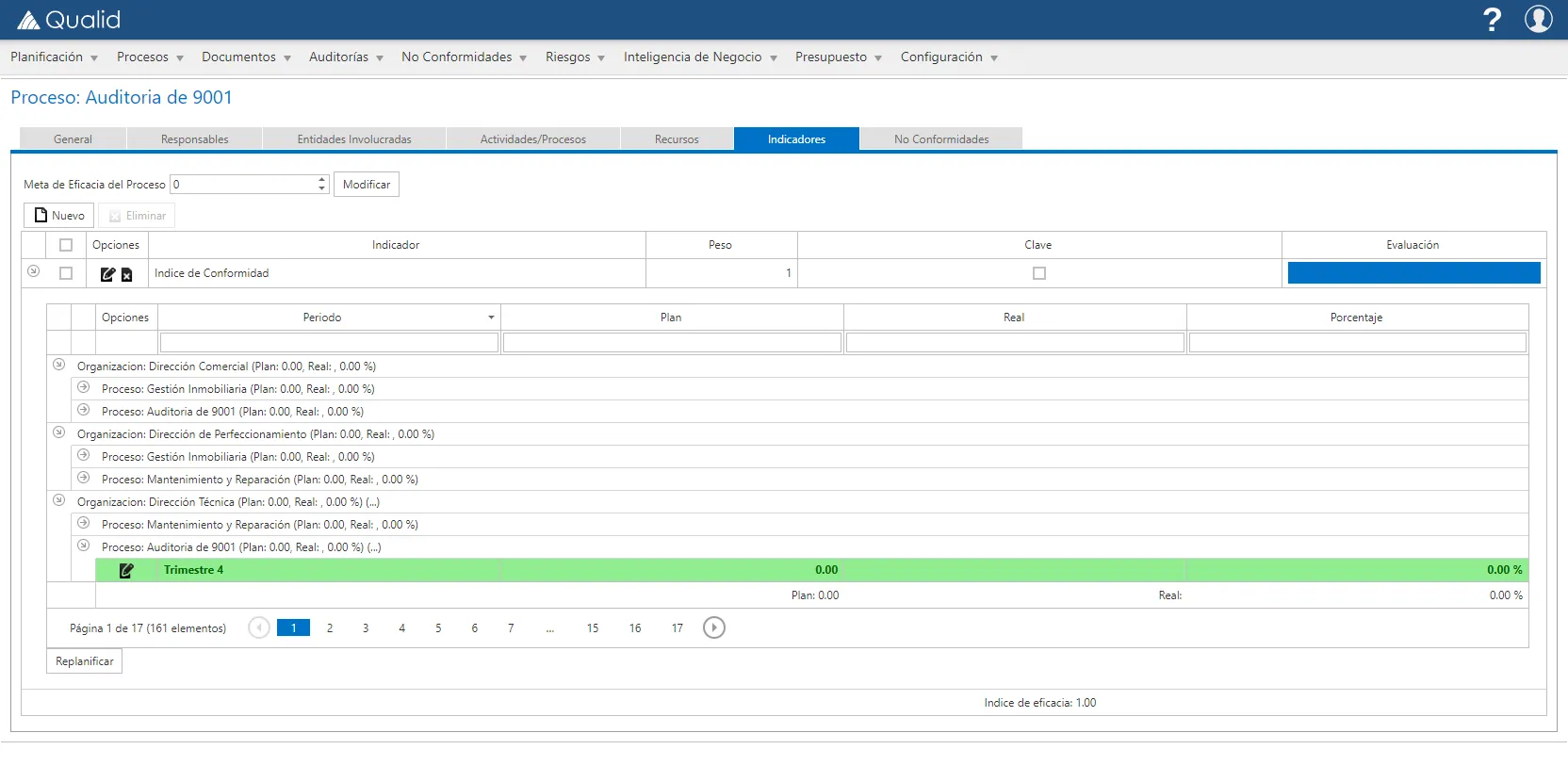Click the Plan filter input field
The image size is (1568, 782).
click(672, 343)
